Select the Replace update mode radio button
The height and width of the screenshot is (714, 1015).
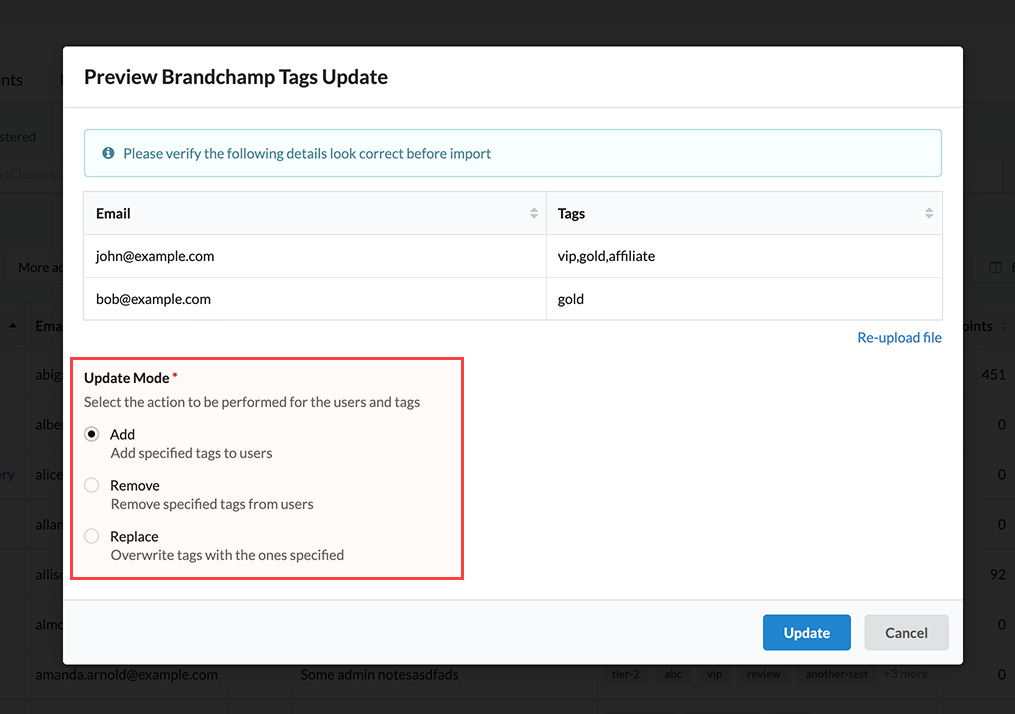(x=91, y=536)
